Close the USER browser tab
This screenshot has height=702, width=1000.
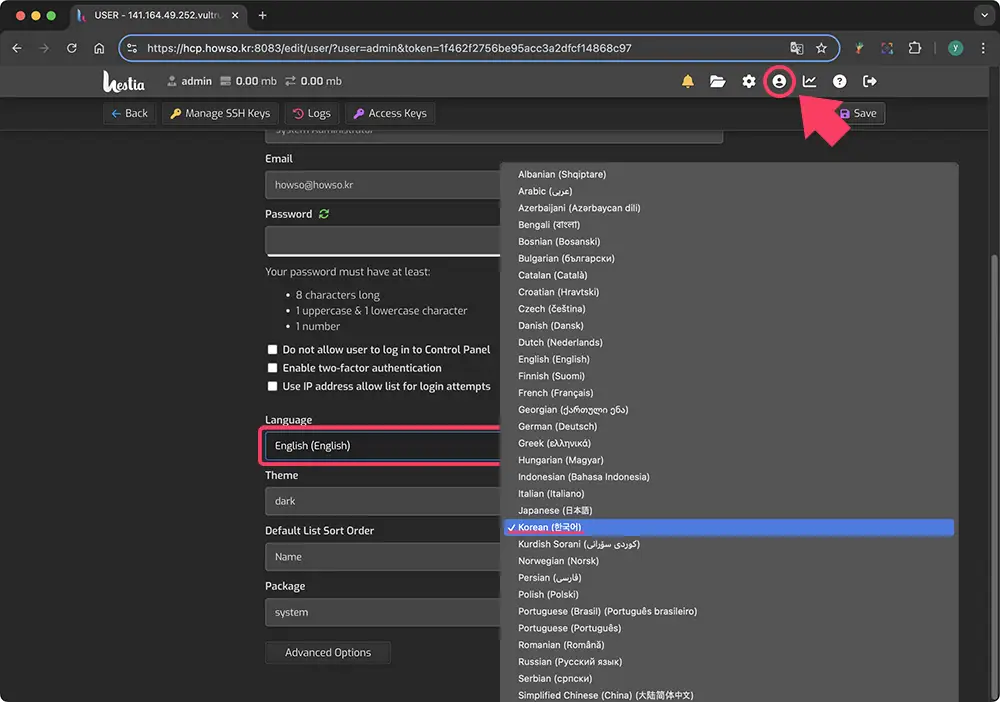pos(235,15)
